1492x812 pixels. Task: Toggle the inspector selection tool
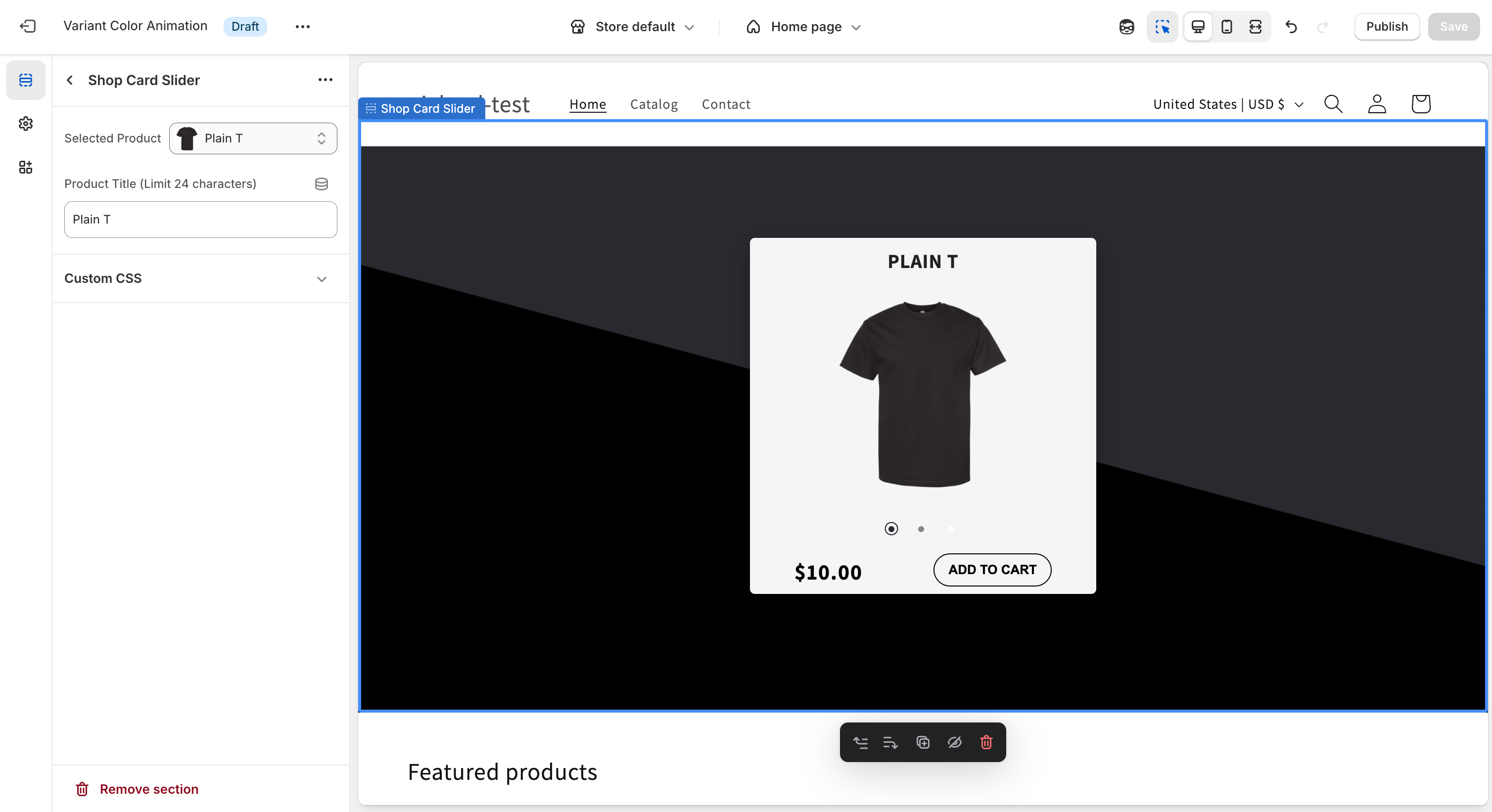[x=1162, y=27]
